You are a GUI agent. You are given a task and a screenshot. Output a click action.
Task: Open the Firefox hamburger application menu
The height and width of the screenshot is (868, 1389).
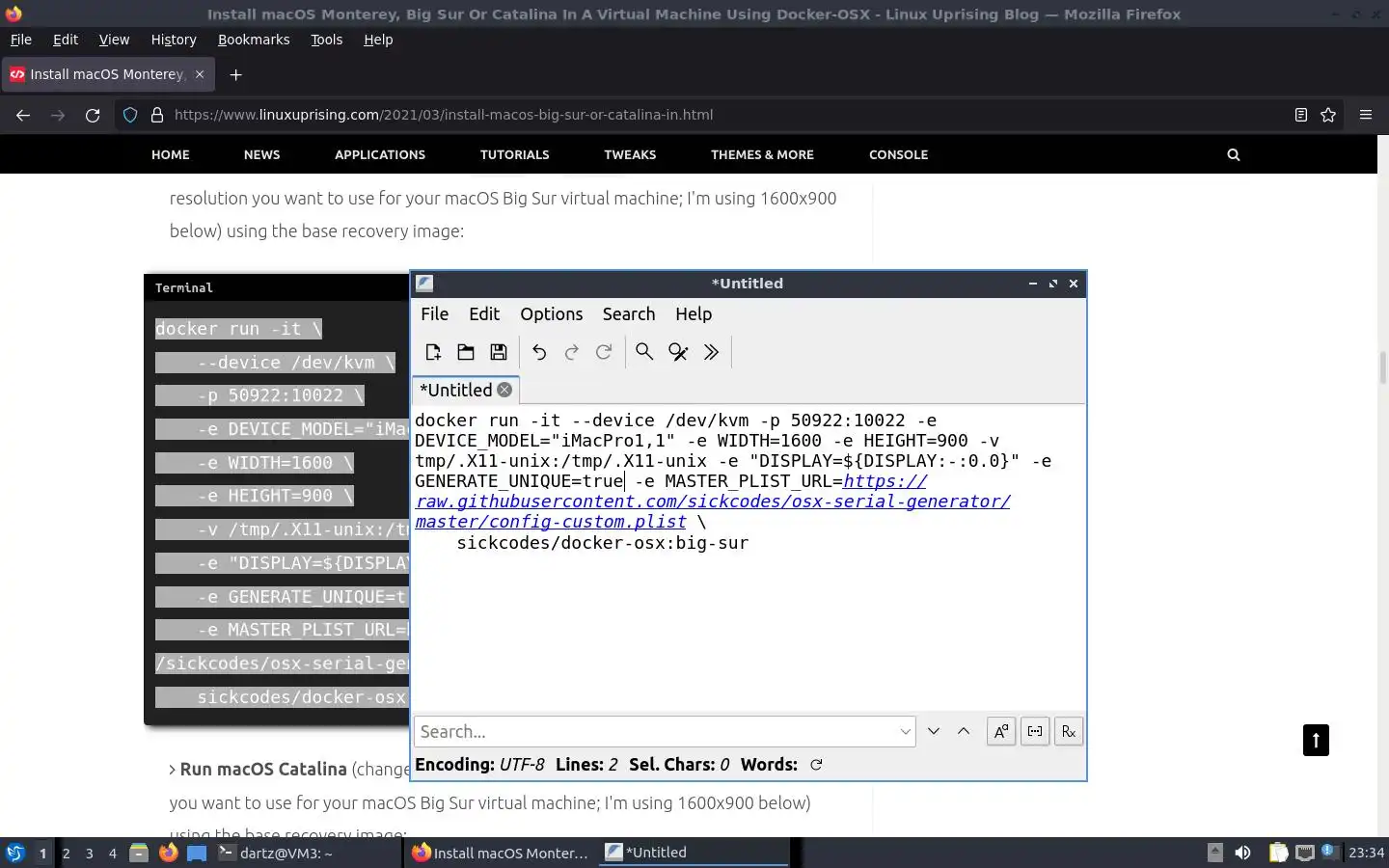coord(1366,115)
